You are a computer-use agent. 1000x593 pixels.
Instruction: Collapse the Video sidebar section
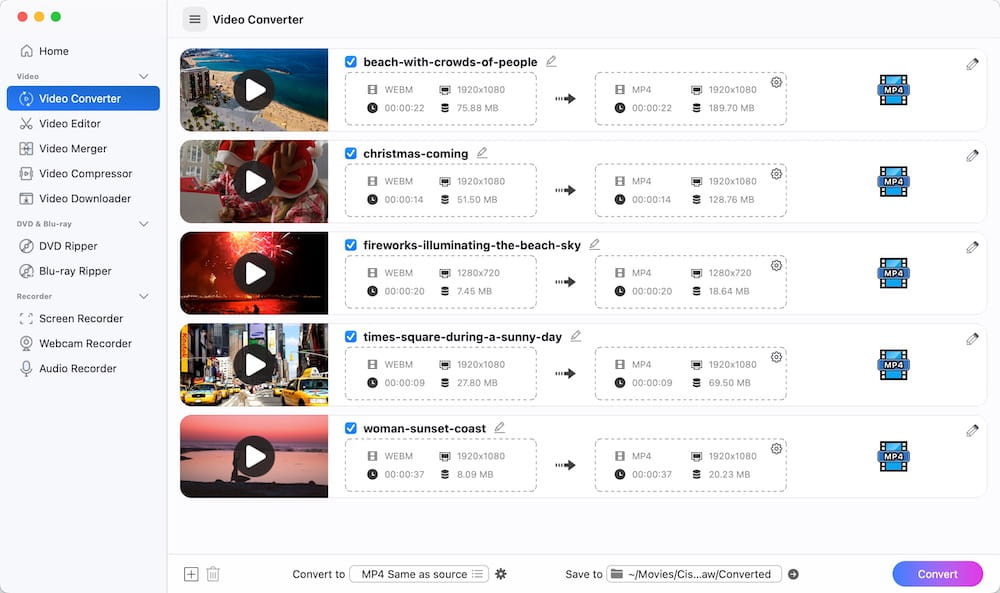pos(143,76)
